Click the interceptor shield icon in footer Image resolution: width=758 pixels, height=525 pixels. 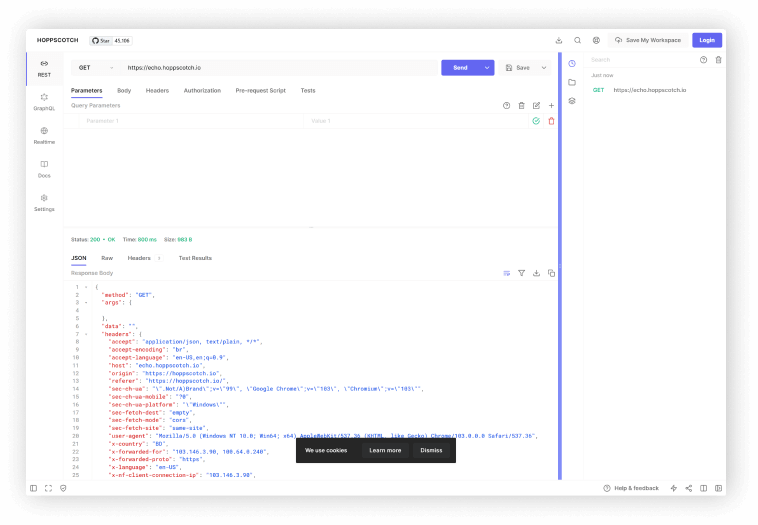tap(63, 488)
